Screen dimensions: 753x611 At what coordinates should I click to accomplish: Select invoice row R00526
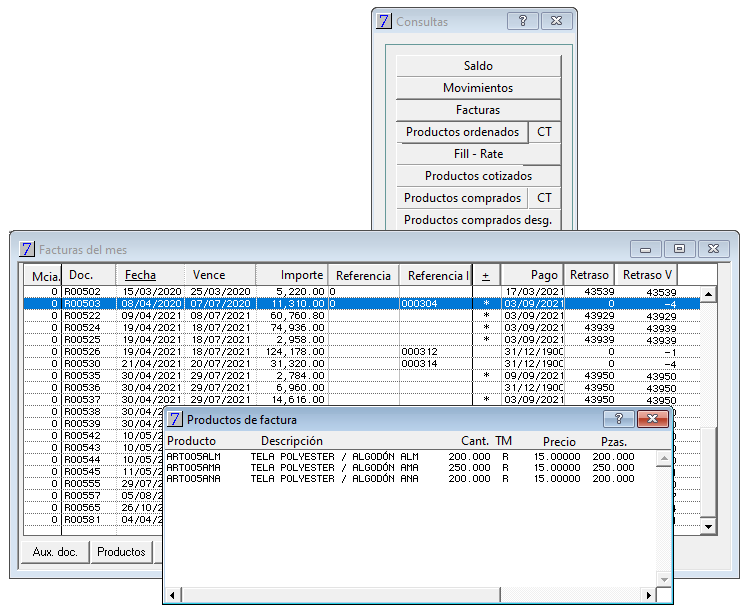point(362,352)
